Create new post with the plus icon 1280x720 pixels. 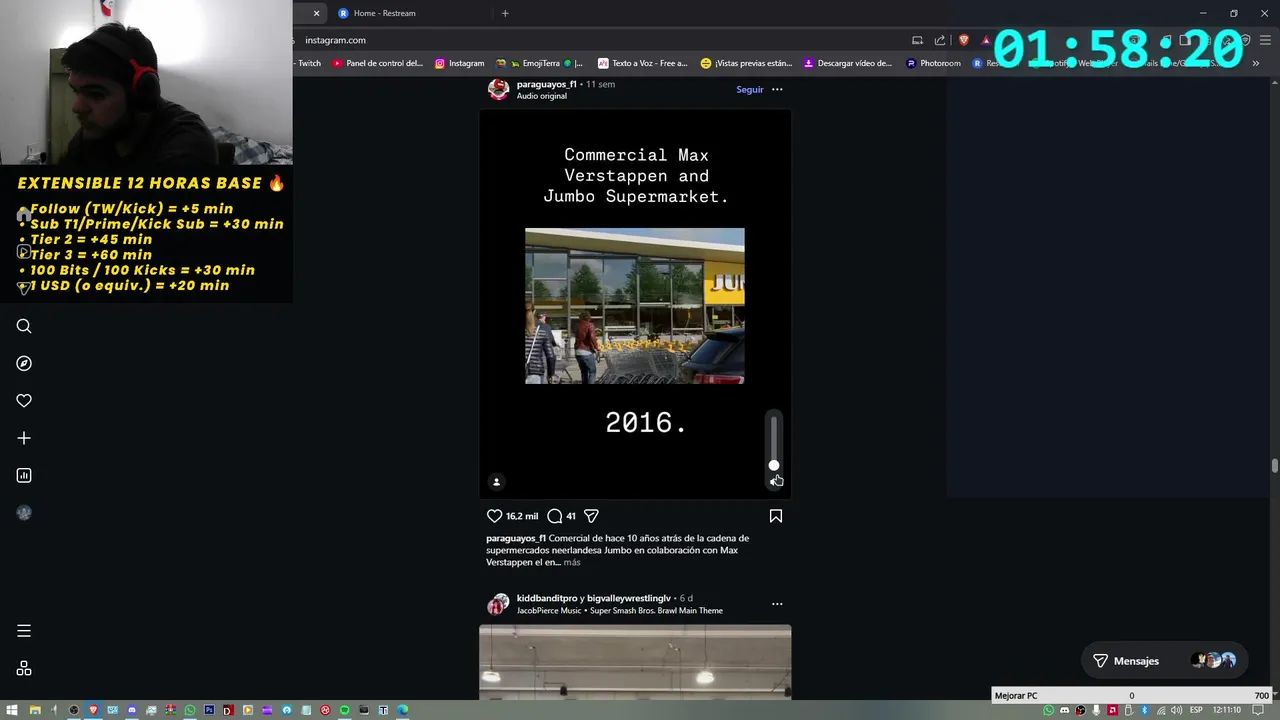pos(24,438)
